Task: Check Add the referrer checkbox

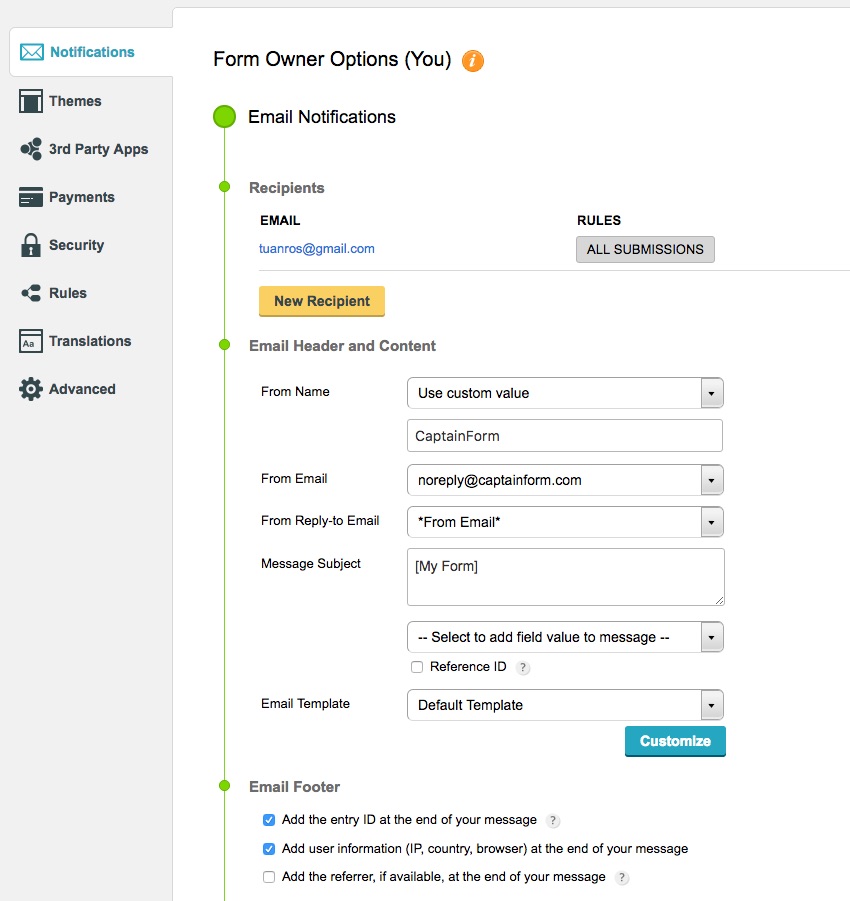Action: tap(269, 877)
